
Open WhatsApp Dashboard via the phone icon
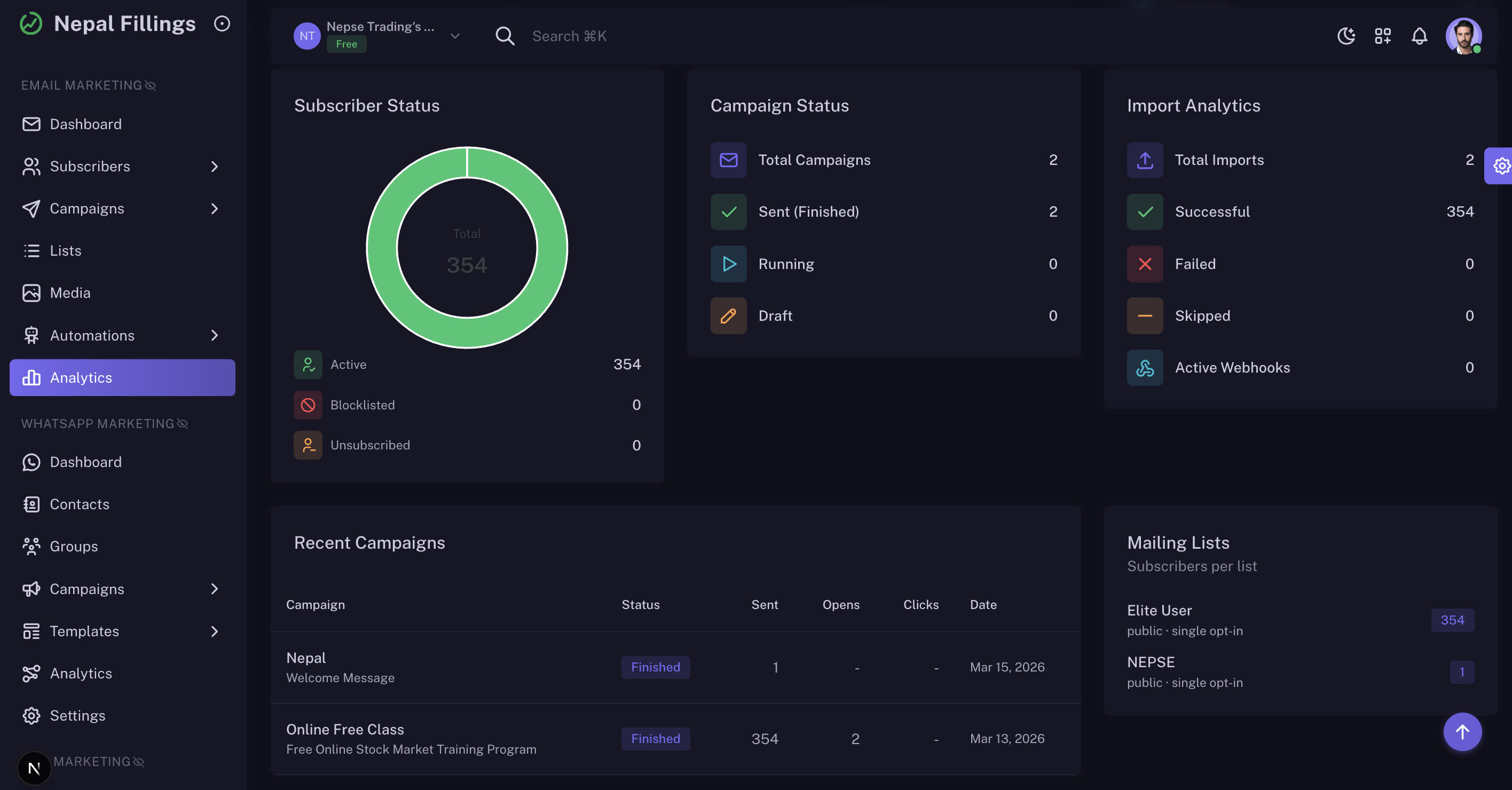click(x=32, y=462)
